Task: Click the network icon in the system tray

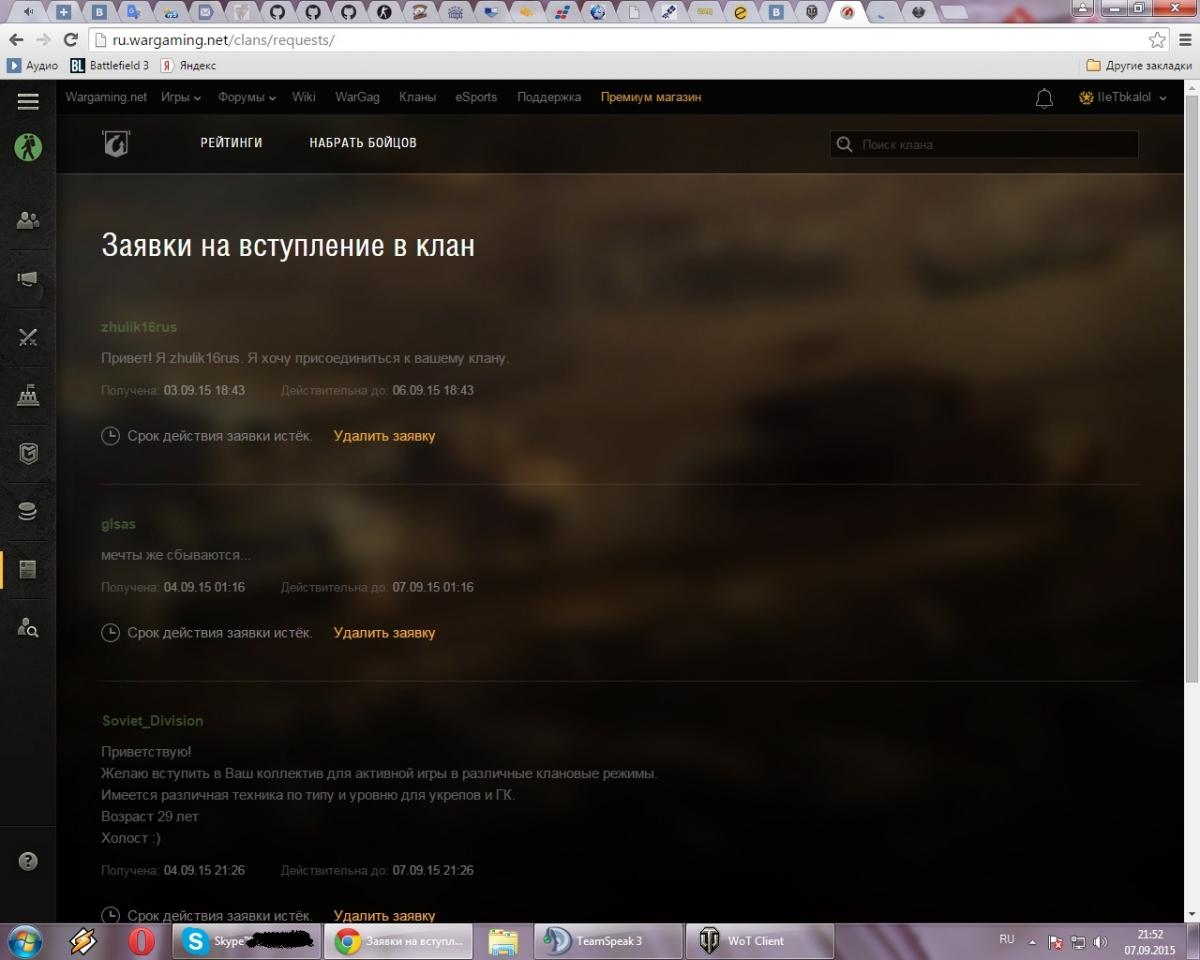Action: coord(1078,942)
